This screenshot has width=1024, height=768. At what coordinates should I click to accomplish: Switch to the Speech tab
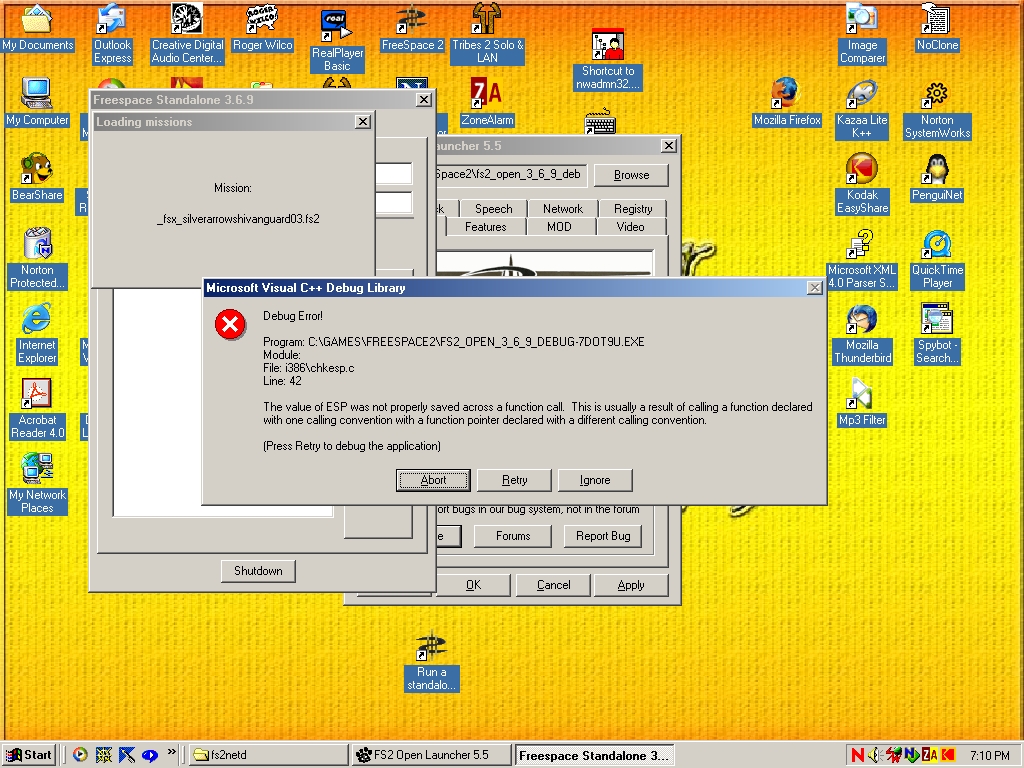click(x=493, y=208)
